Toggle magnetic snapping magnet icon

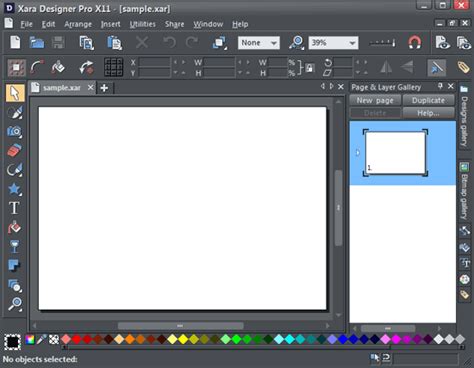pyautogui.click(x=415, y=43)
